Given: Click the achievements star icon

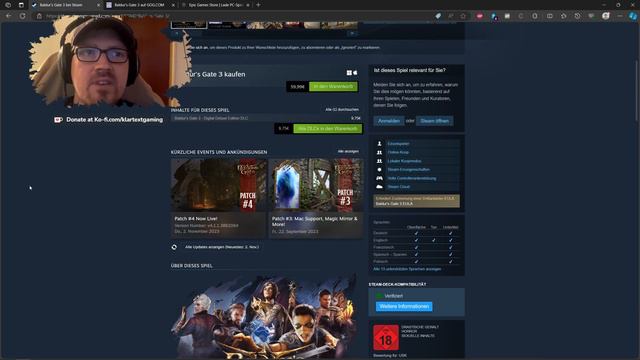Looking at the screenshot, I should coord(379,169).
